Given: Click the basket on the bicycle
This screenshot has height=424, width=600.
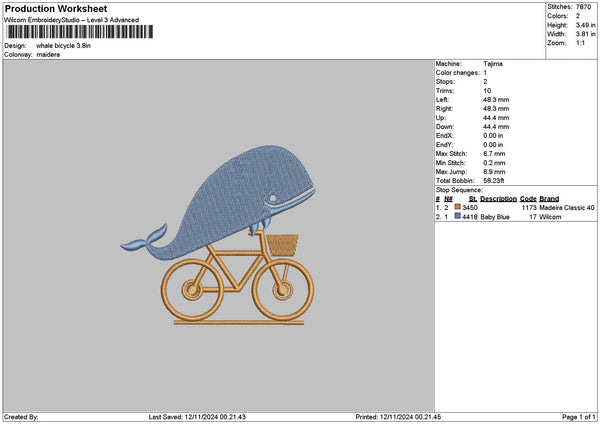Looking at the screenshot, I should click(284, 243).
